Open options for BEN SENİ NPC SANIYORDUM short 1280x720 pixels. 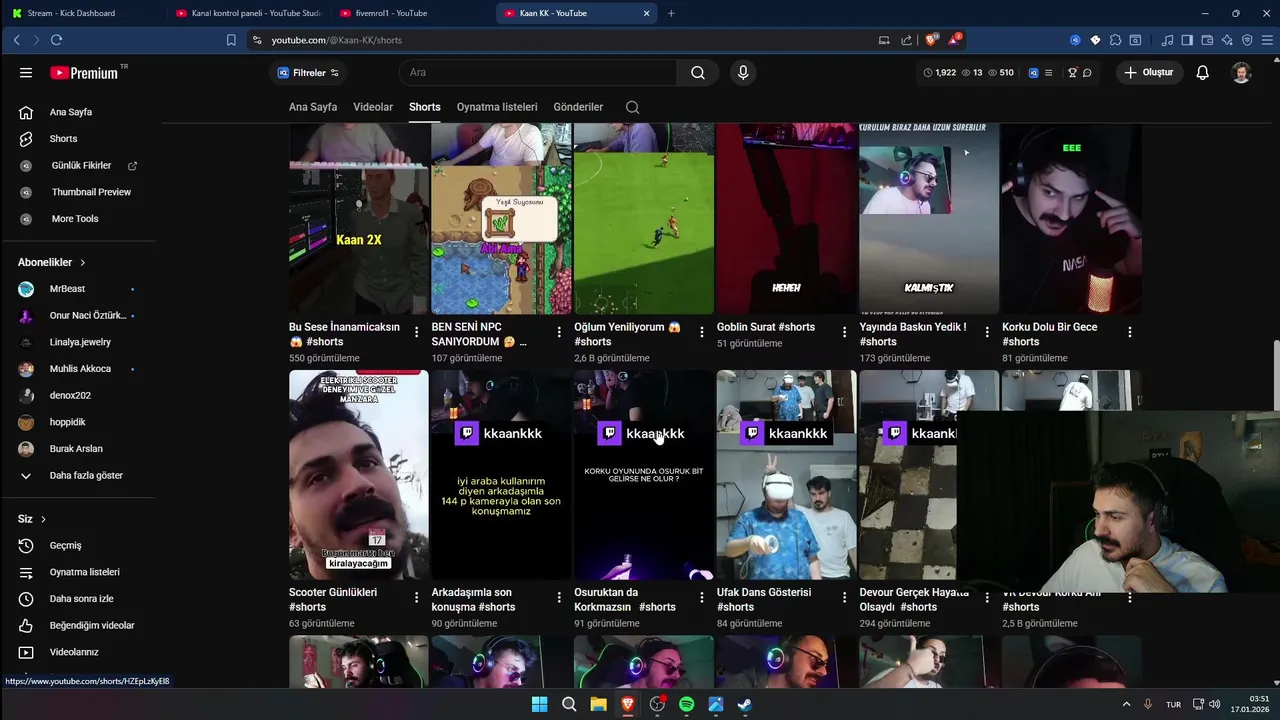click(559, 332)
